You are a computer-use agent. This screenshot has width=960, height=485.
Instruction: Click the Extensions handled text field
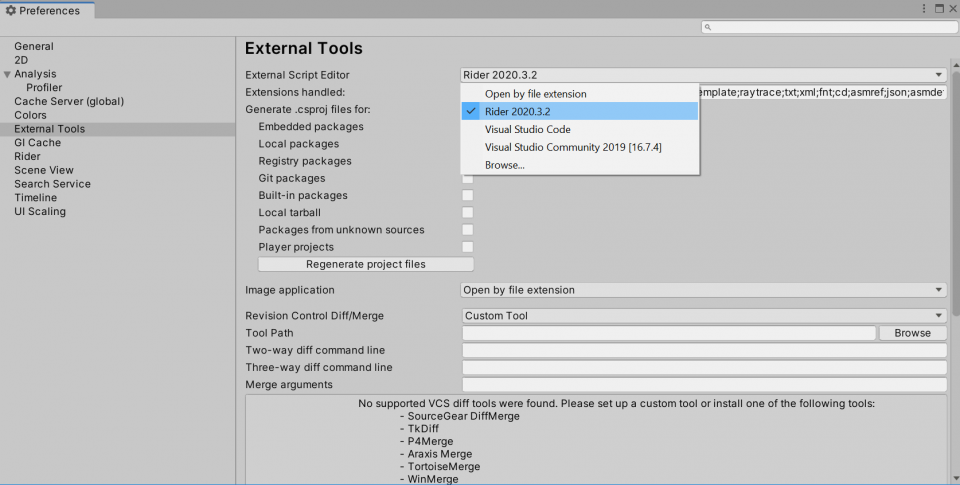(x=823, y=92)
